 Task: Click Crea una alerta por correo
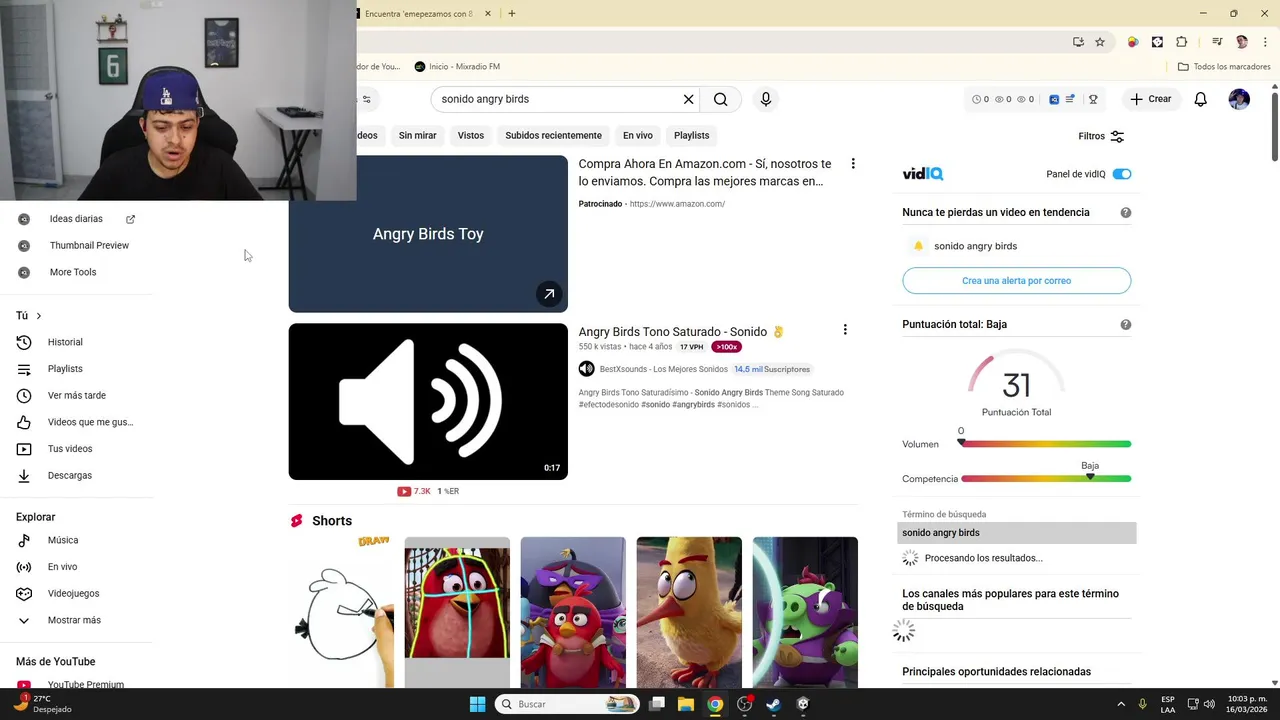(x=1016, y=281)
